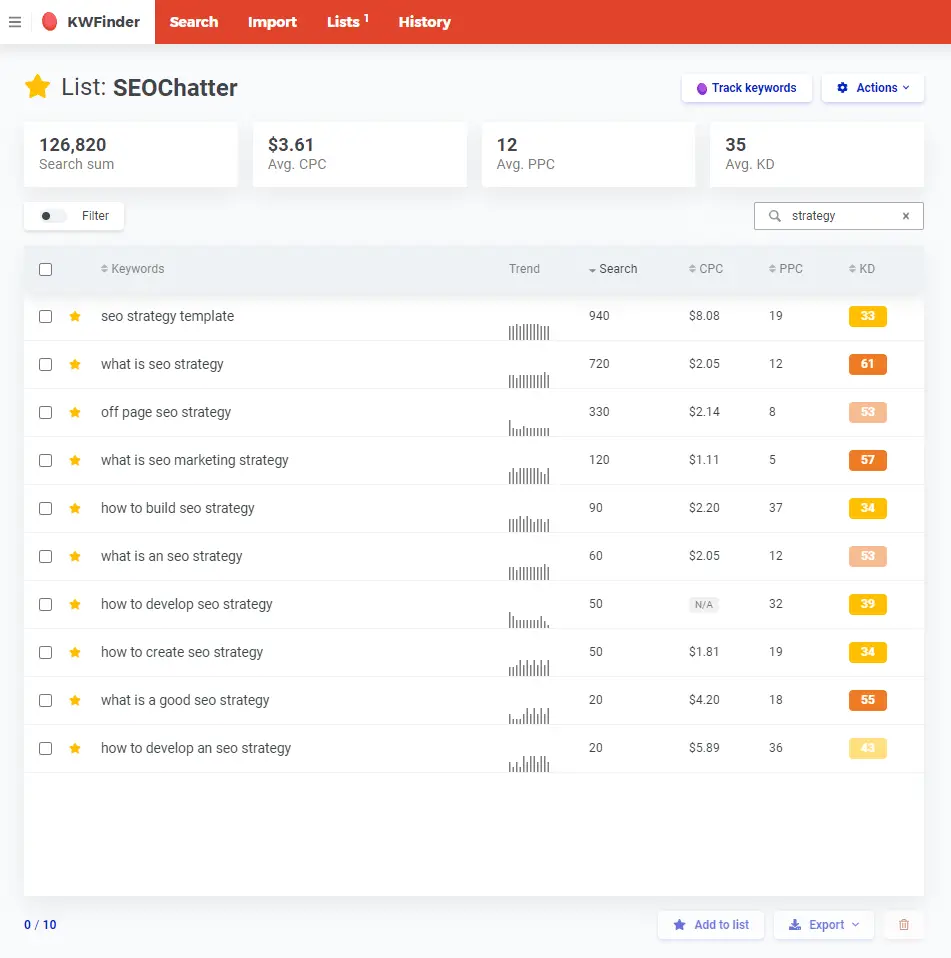The width and height of the screenshot is (951, 958).
Task: Open trend chart for seo strategy template
Action: click(529, 332)
